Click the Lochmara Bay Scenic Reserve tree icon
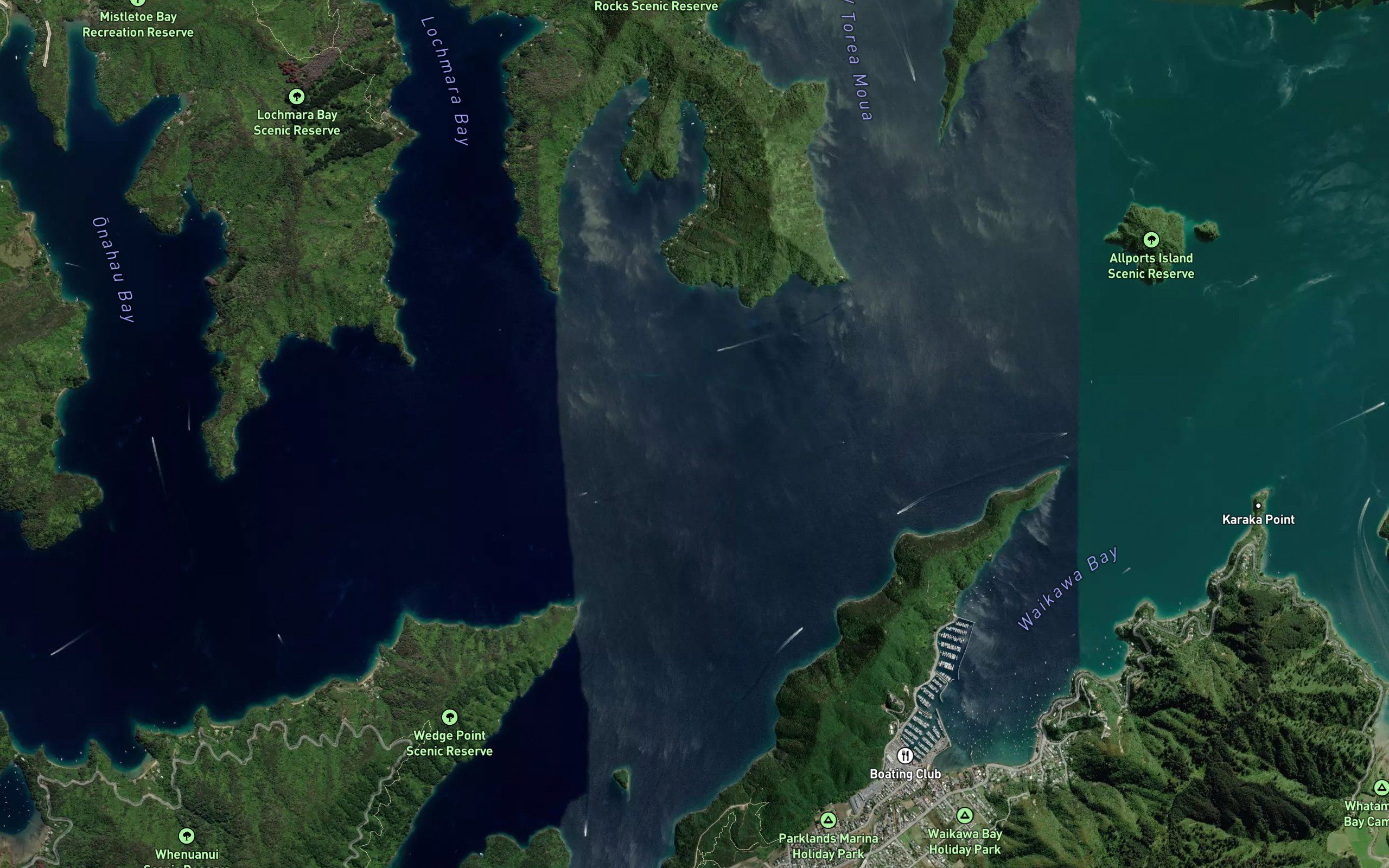This screenshot has width=1389, height=868. point(296,97)
